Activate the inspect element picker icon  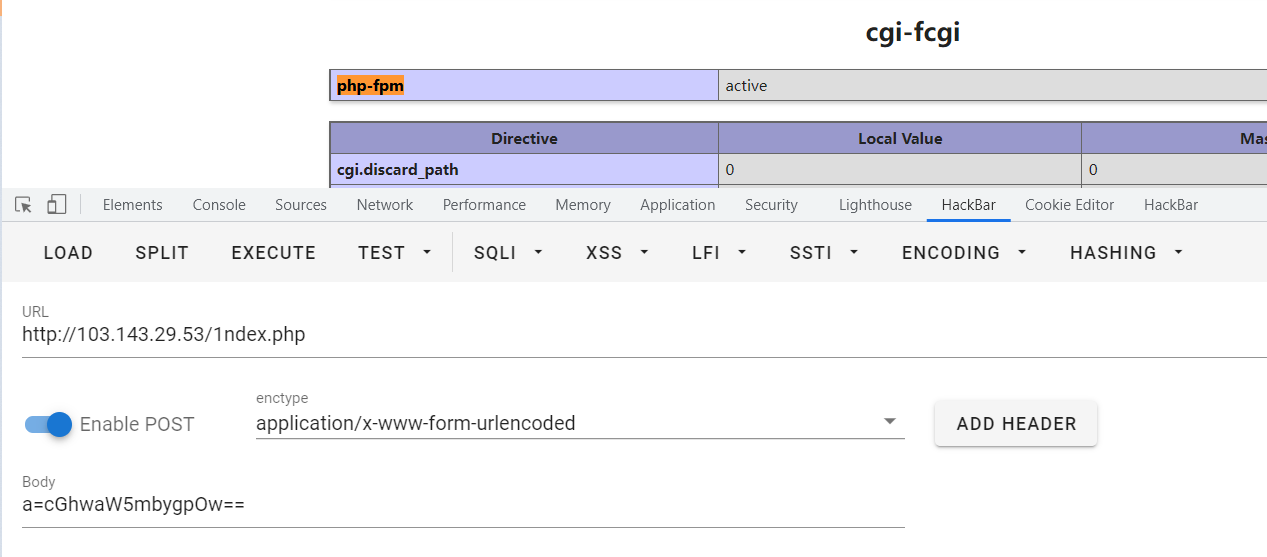24,205
